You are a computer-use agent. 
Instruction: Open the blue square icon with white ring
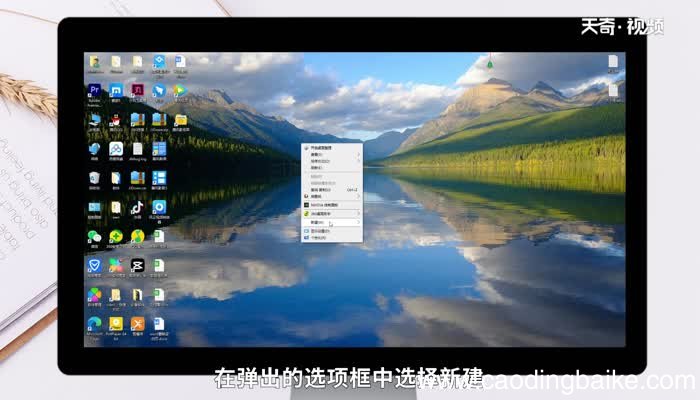point(159,207)
